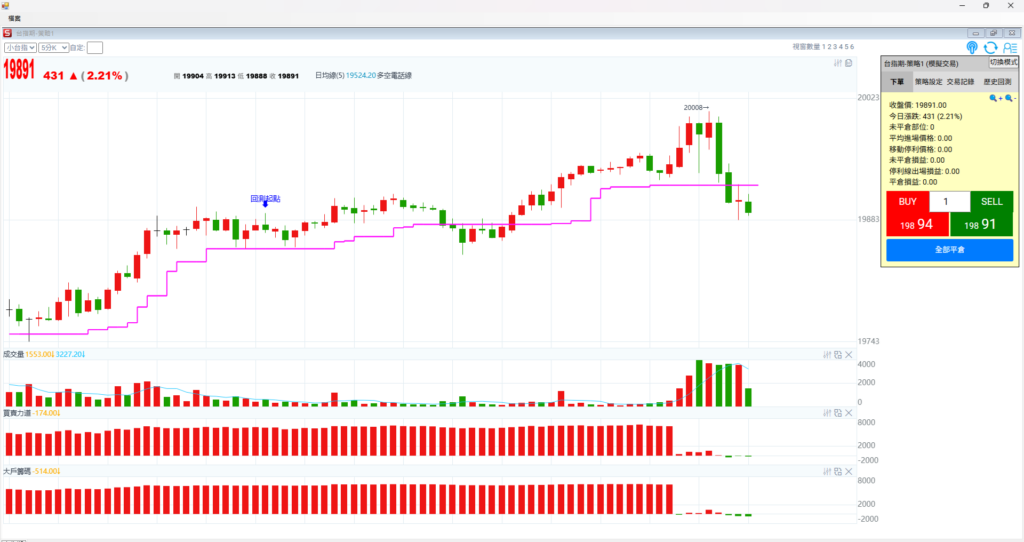Close the 買賣力道 indicator panel
Image resolution: width=1024 pixels, height=542 pixels.
point(849,412)
